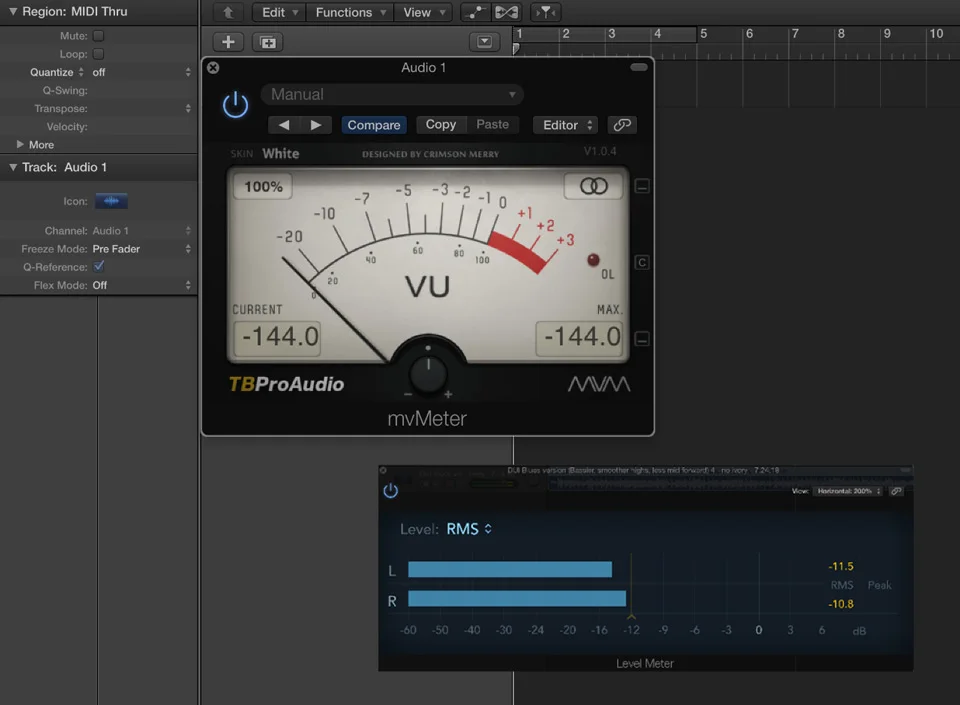The image size is (960, 705).
Task: Click the up-arrow hierarchy button
Action: pos(228,12)
